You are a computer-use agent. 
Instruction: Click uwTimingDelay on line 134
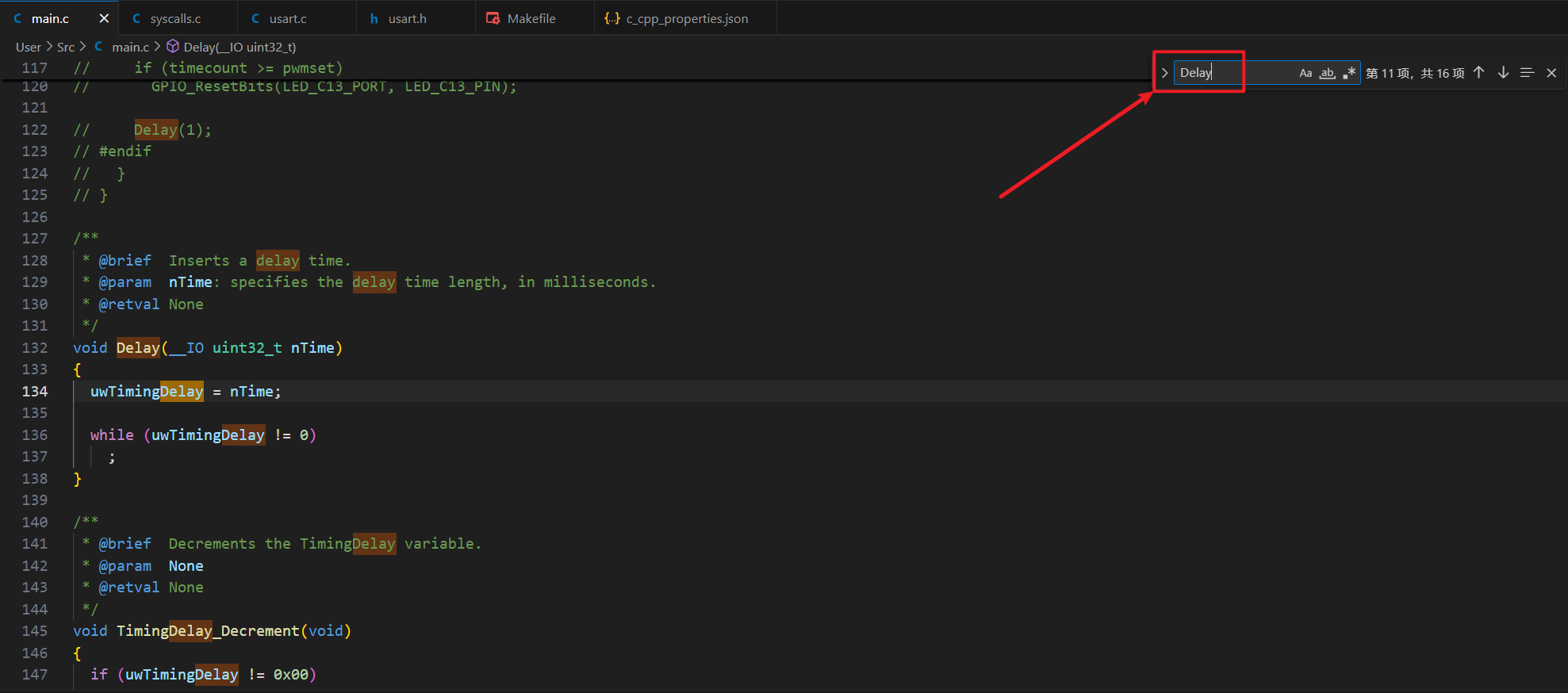(147, 392)
